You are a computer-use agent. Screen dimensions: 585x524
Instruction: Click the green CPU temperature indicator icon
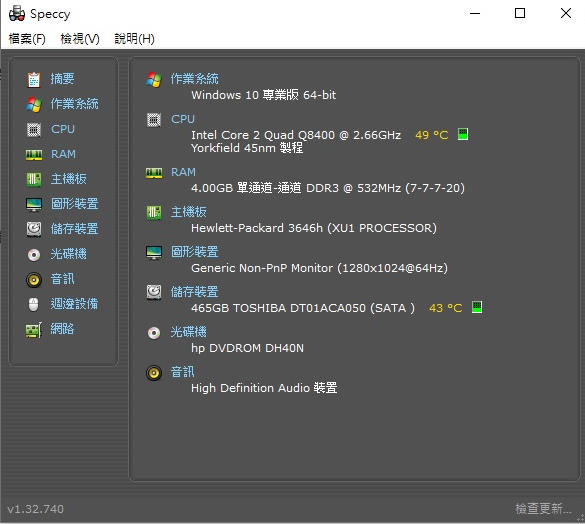point(463,134)
